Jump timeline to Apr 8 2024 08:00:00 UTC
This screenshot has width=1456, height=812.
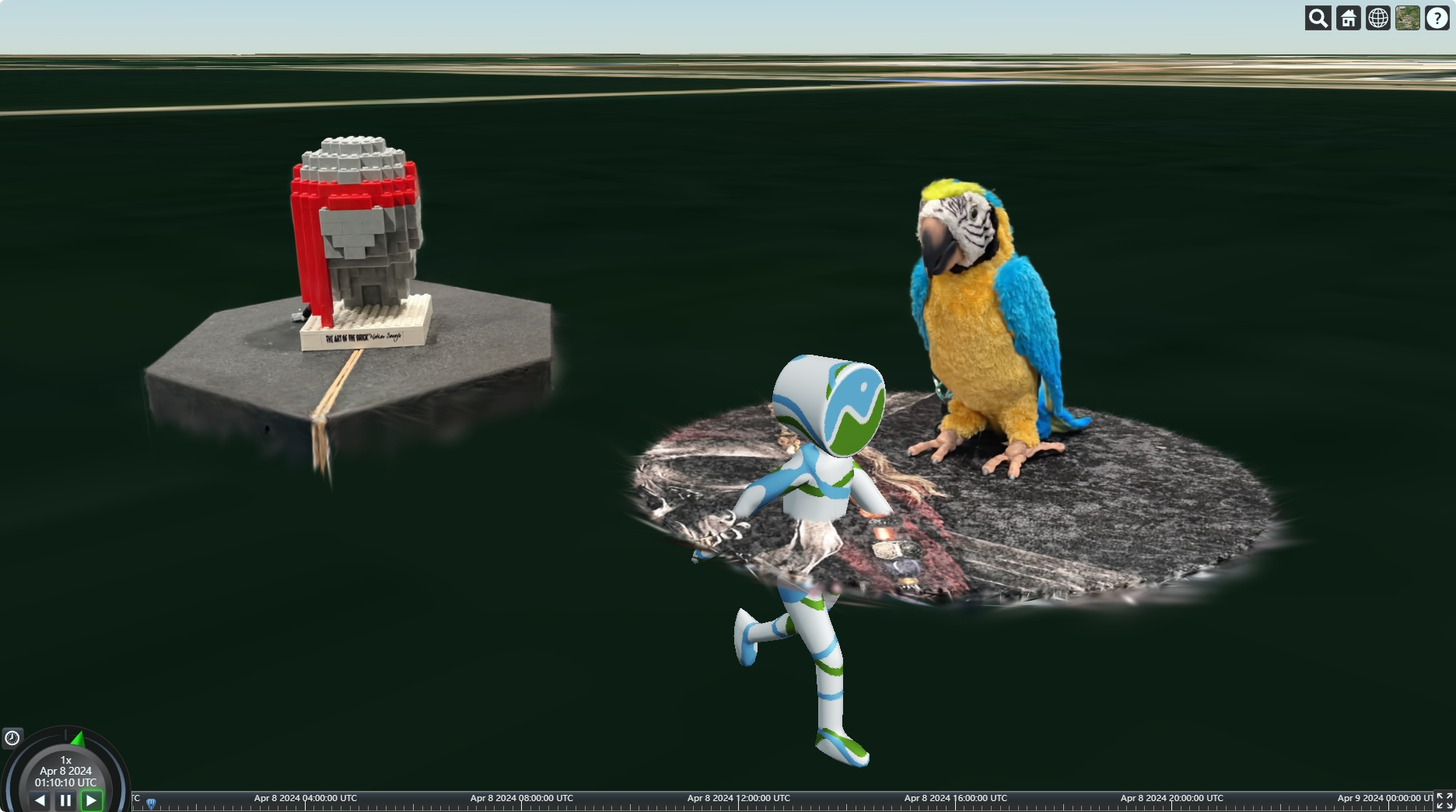pos(521,798)
